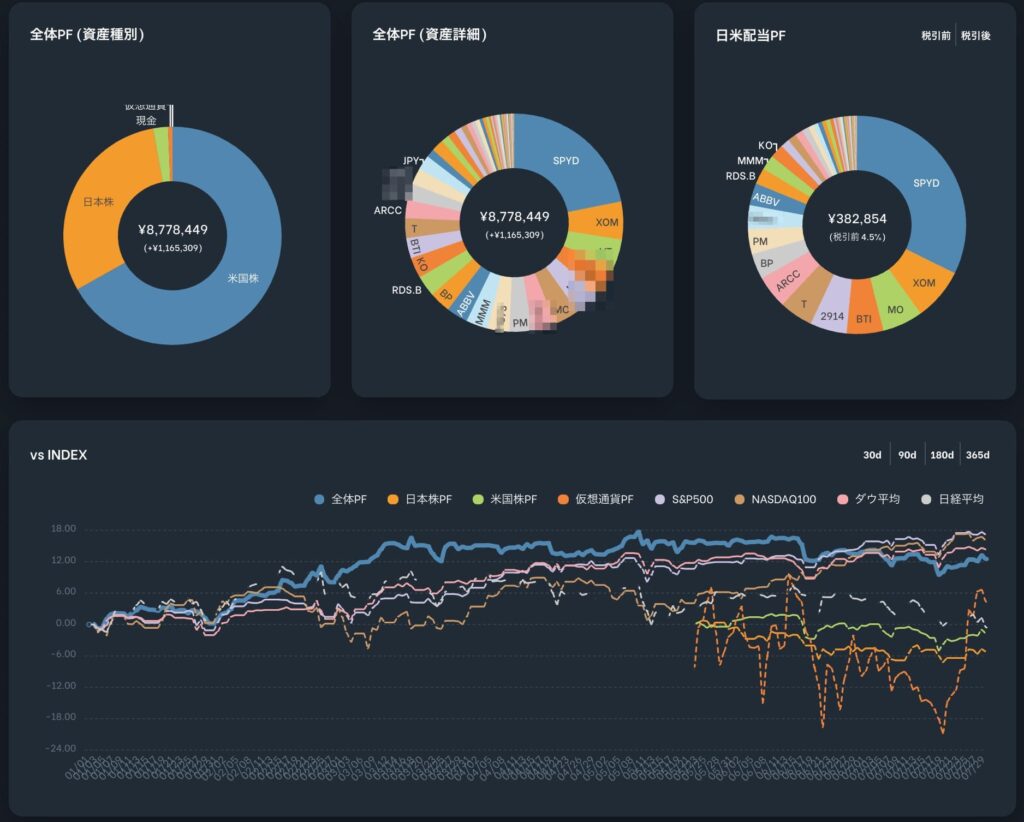Click XOM slice in 資産詳細 donut
Viewport: 1024px width, 822px height.
click(606, 221)
